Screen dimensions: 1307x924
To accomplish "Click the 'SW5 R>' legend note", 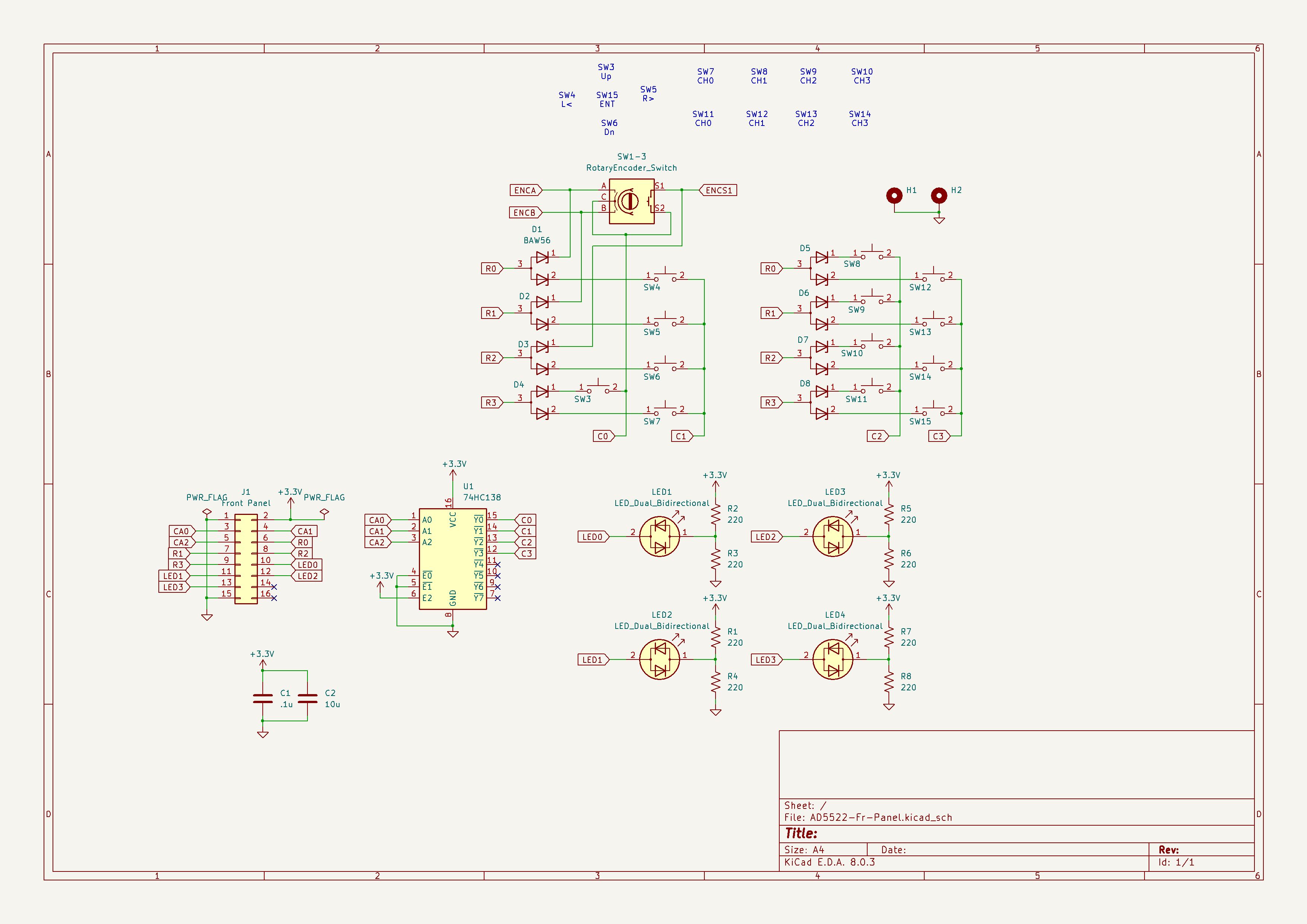I will (648, 94).
